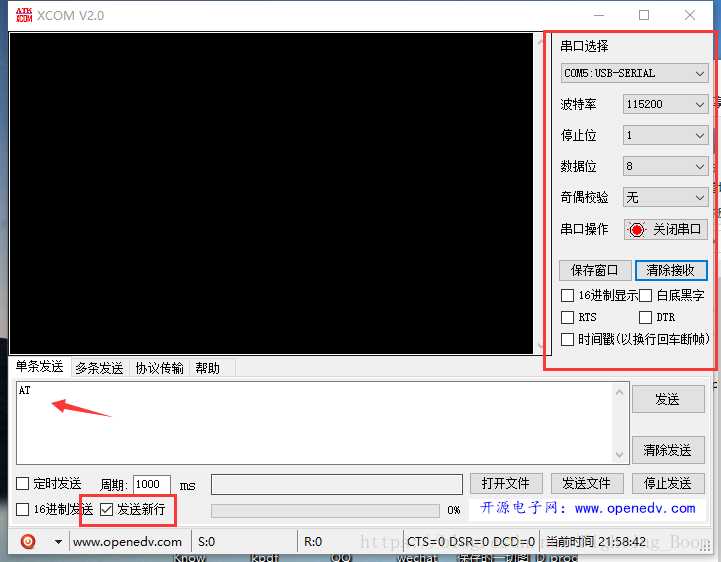Click the R:0 received counter in status bar
Image resolution: width=721 pixels, height=562 pixels.
click(313, 542)
